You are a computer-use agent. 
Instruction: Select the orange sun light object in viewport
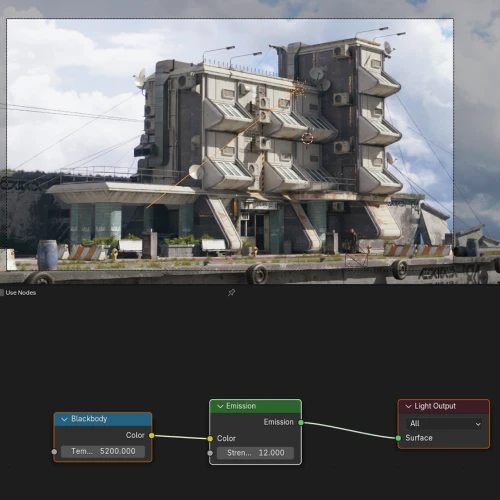coord(300,89)
